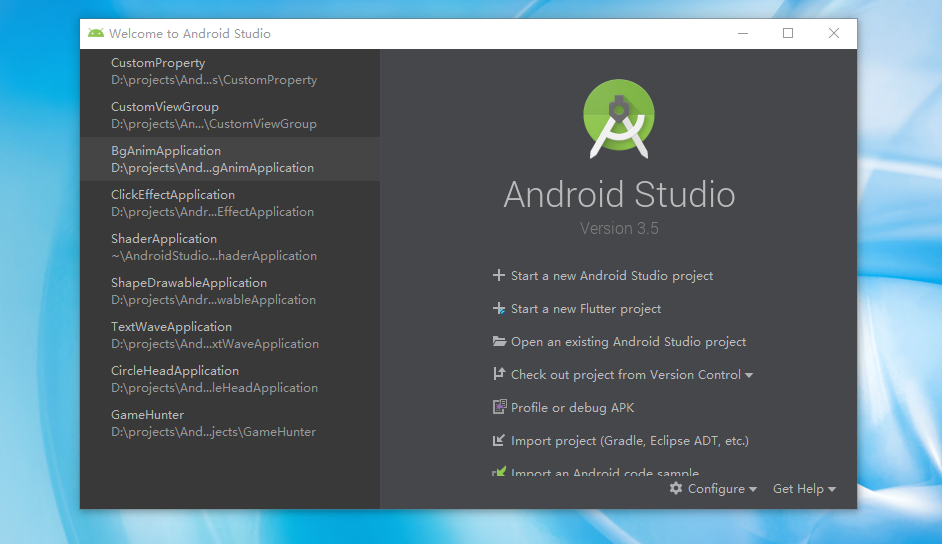The height and width of the screenshot is (544, 942).
Task: Start a new Android Studio project
Action: coord(603,276)
